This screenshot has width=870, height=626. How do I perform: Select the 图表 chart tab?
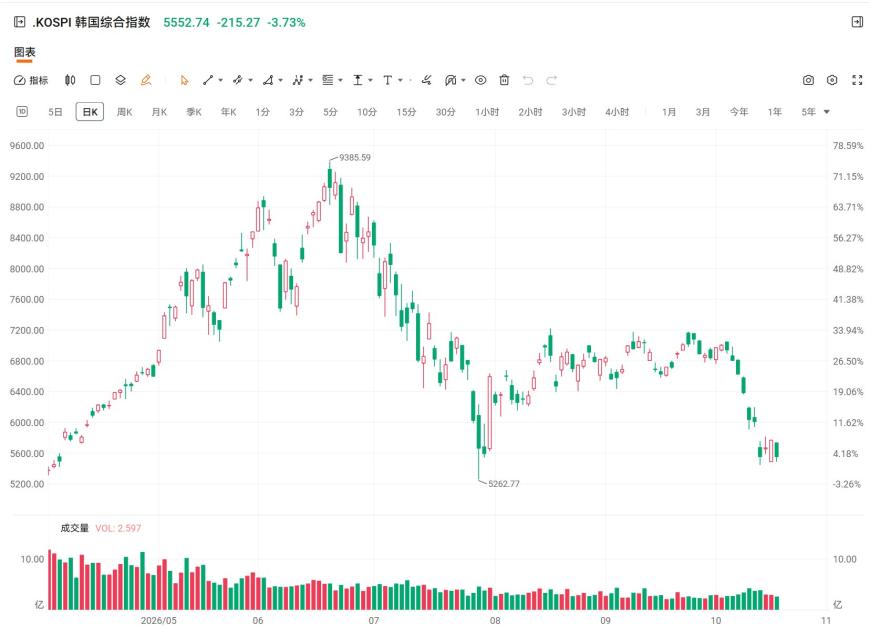[24, 52]
